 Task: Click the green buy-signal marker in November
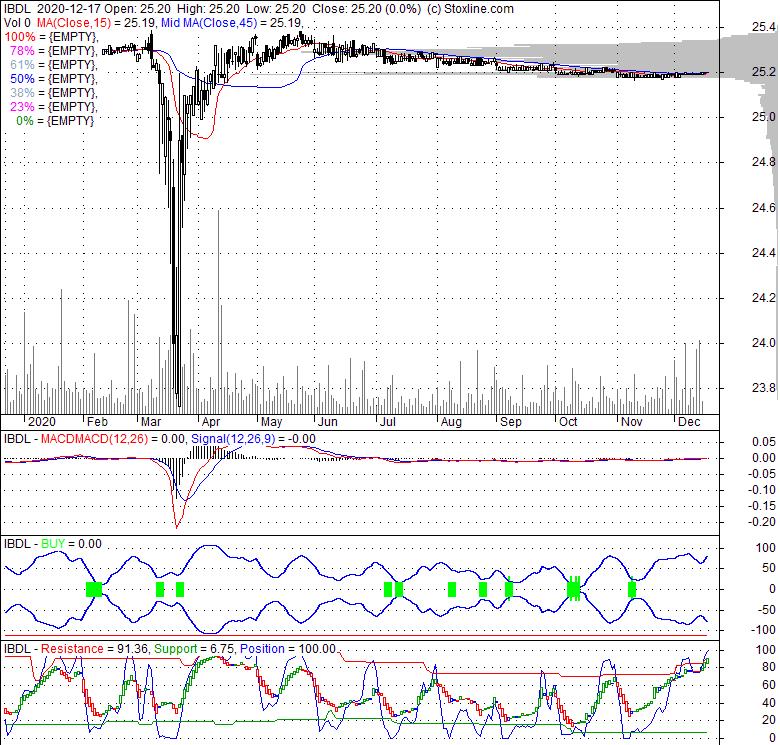point(632,590)
